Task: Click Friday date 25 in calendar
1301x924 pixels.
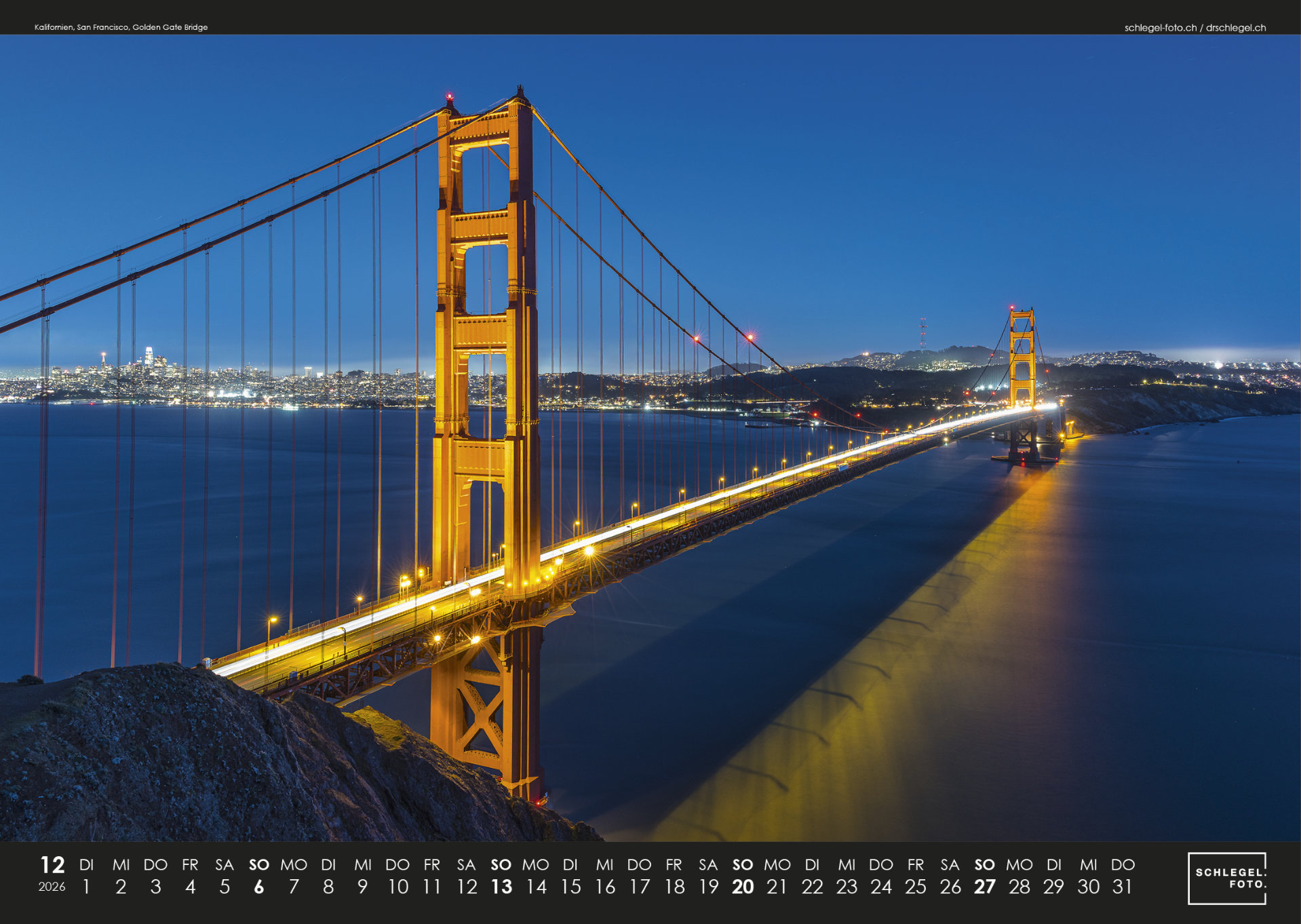Action: 916,886
